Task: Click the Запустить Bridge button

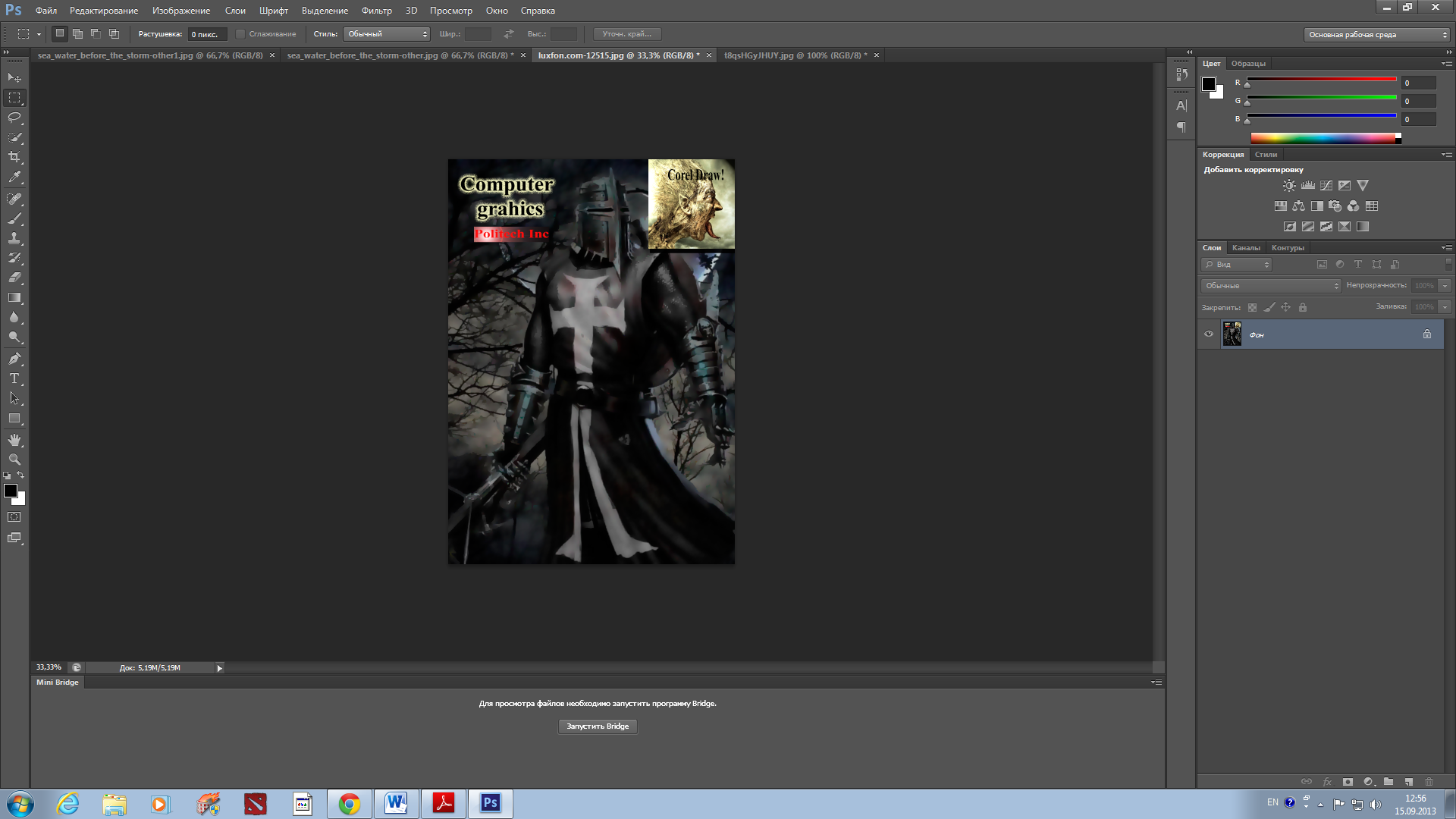Action: pyautogui.click(x=598, y=726)
